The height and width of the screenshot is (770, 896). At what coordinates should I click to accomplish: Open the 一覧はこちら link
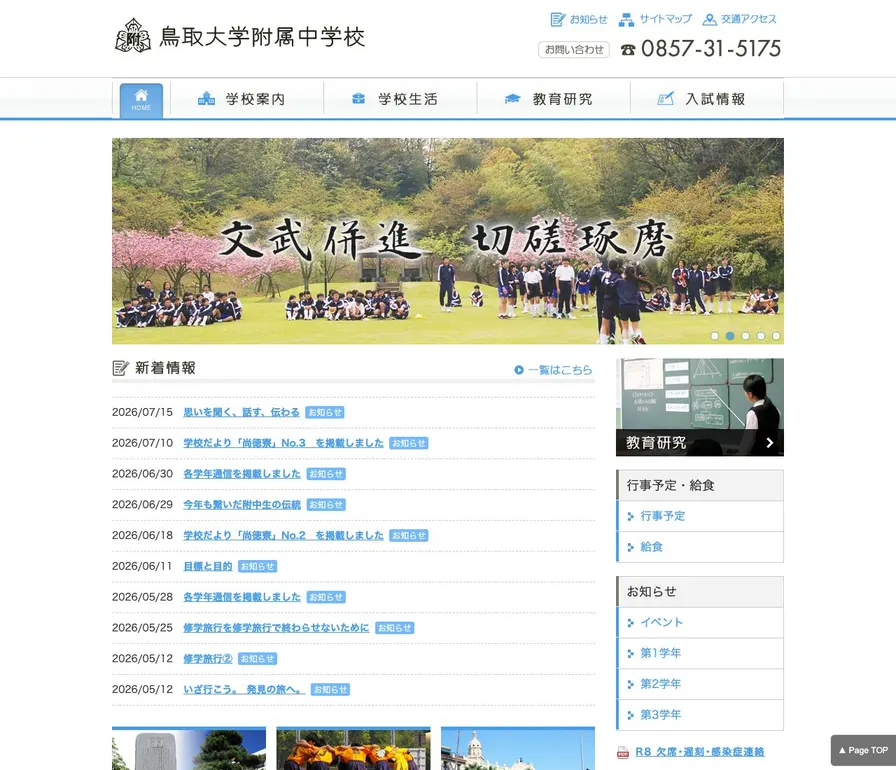coord(559,370)
